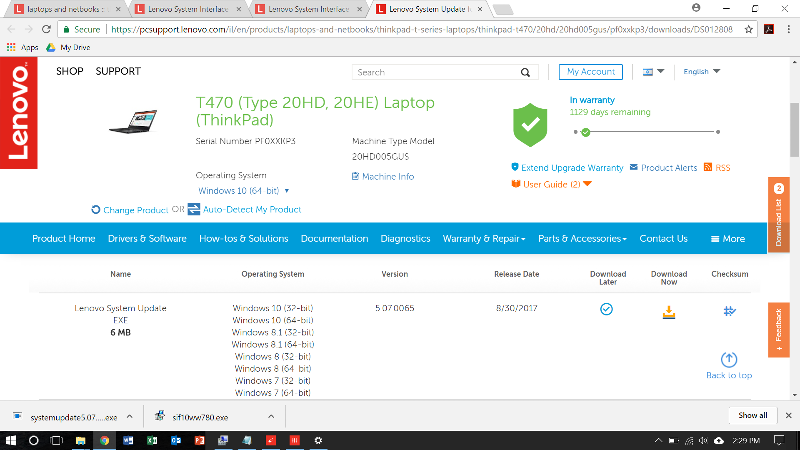Open the Windows 10 (64-bit) operating system dropdown

point(243,191)
